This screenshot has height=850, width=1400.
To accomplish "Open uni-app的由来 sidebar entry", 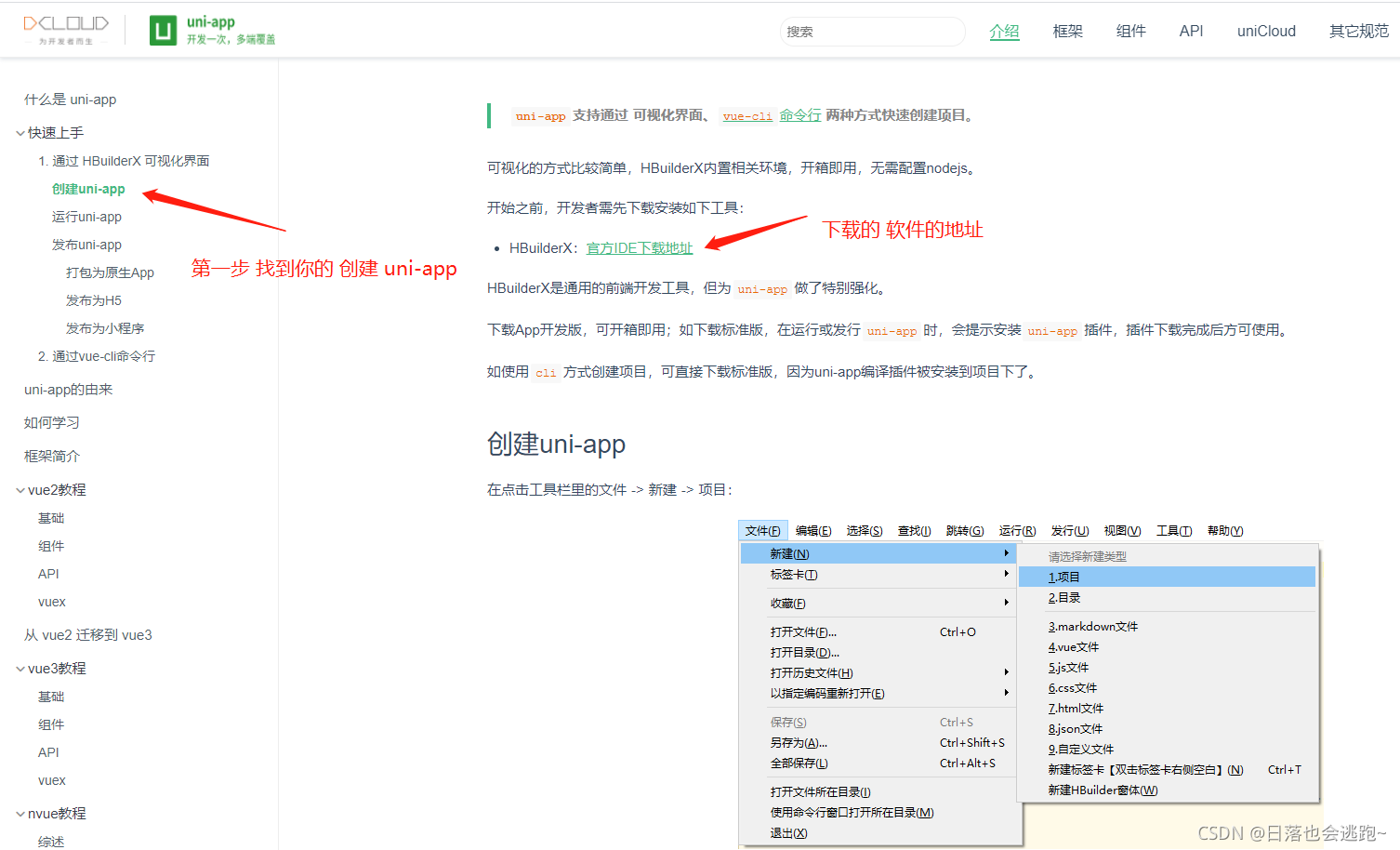I will pos(68,390).
